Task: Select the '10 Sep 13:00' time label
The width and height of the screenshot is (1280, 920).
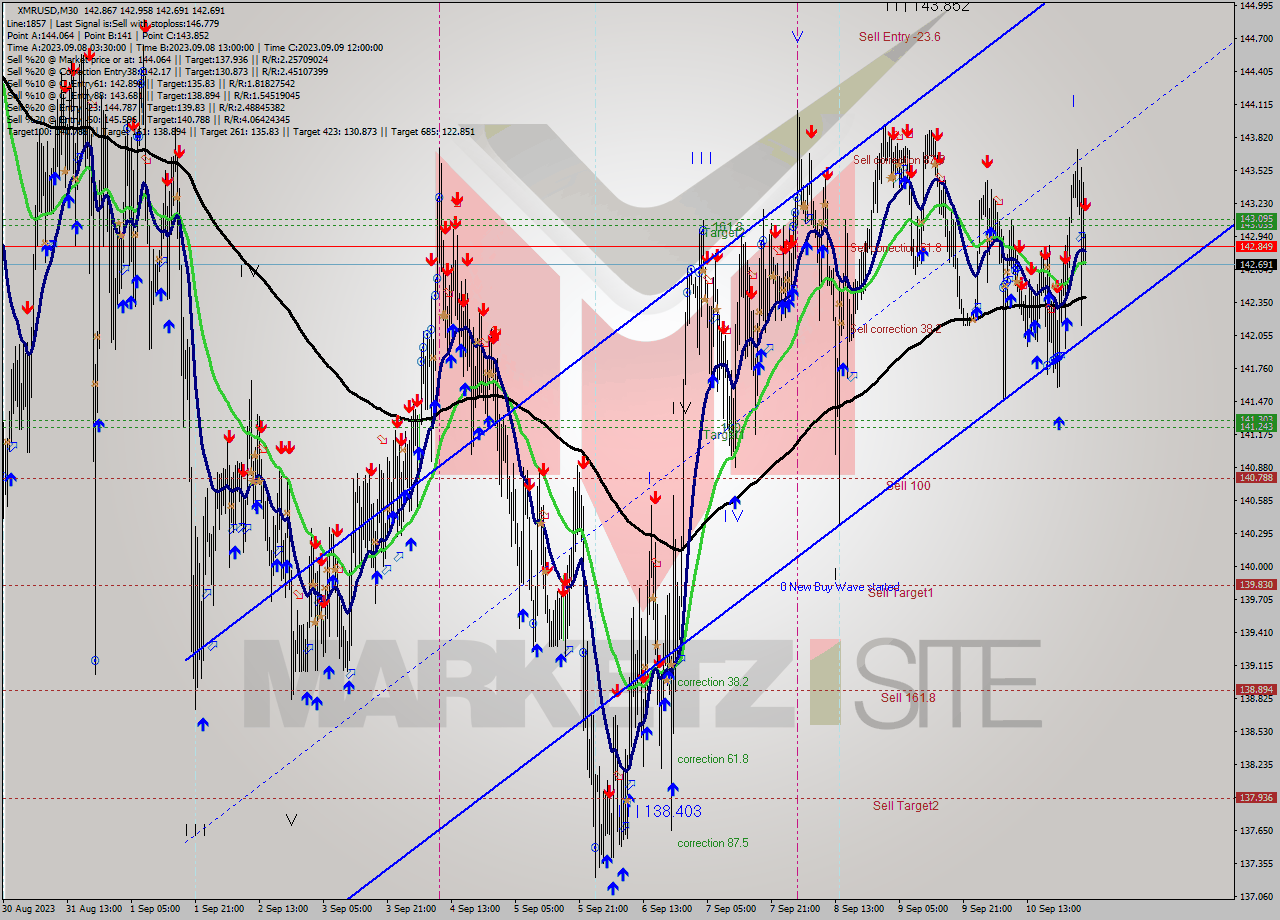Action: tap(1052, 909)
